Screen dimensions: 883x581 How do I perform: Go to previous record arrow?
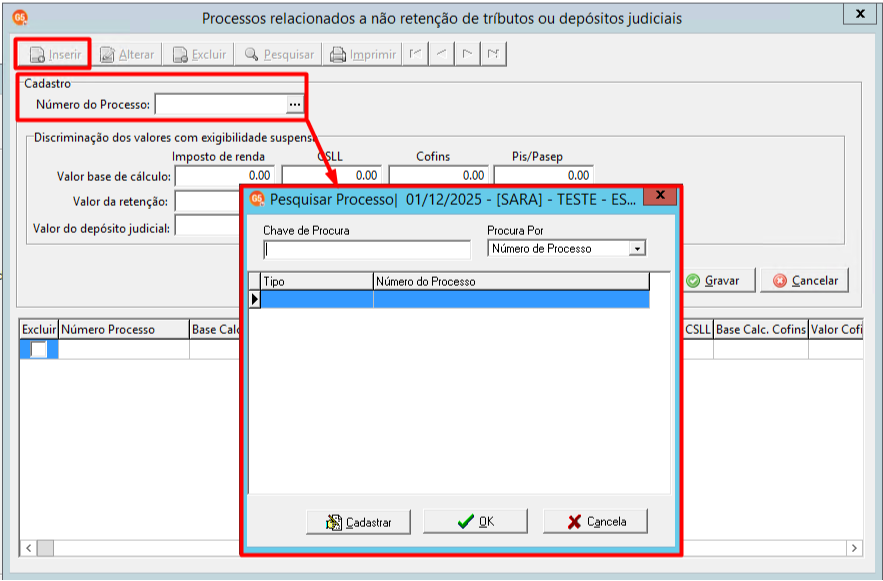tap(442, 54)
